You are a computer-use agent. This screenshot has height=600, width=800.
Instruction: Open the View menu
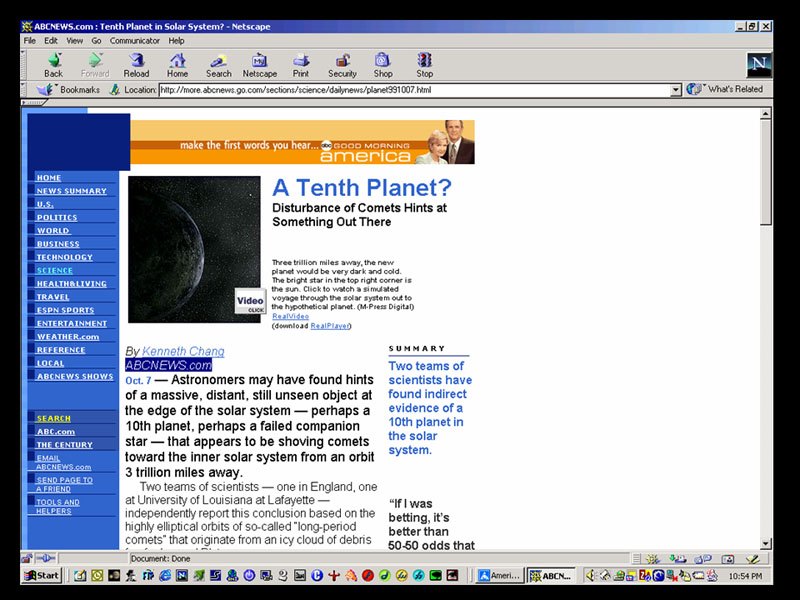pyautogui.click(x=74, y=40)
